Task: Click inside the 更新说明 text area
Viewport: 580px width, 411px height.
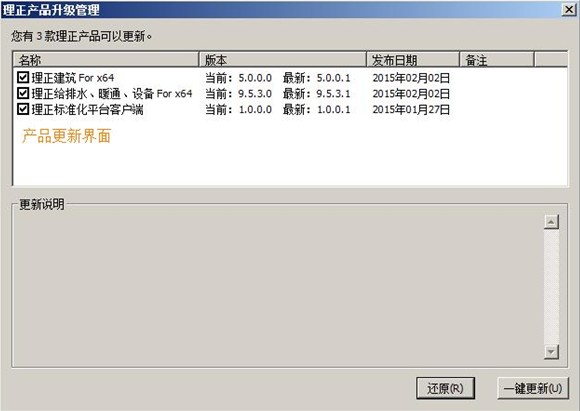Action: [x=277, y=287]
